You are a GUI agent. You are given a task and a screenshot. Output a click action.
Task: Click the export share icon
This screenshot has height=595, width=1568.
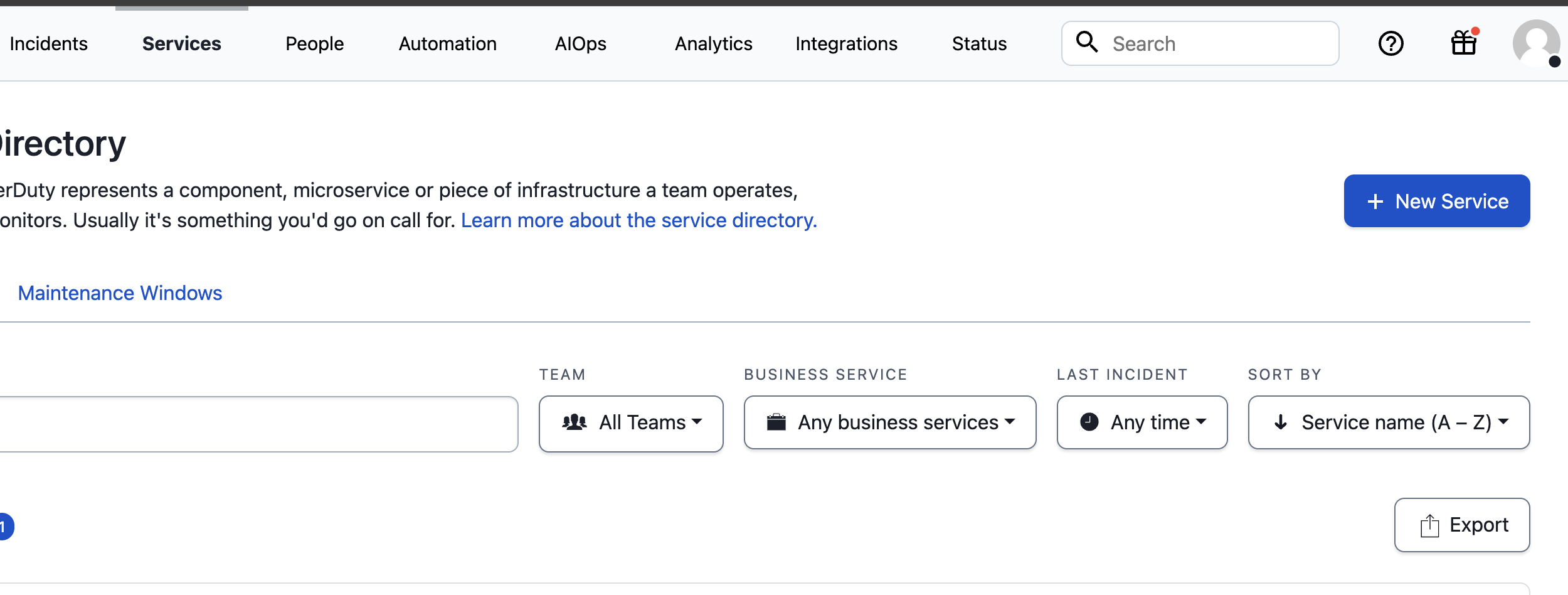pyautogui.click(x=1429, y=524)
